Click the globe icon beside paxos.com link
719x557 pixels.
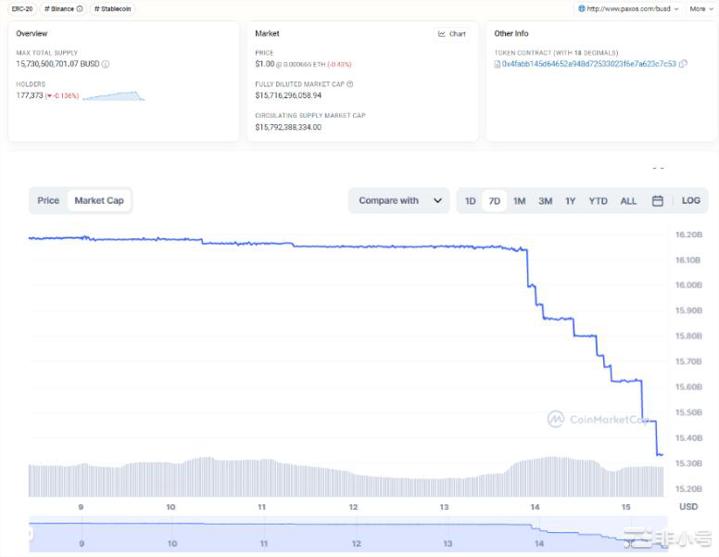[581, 8]
